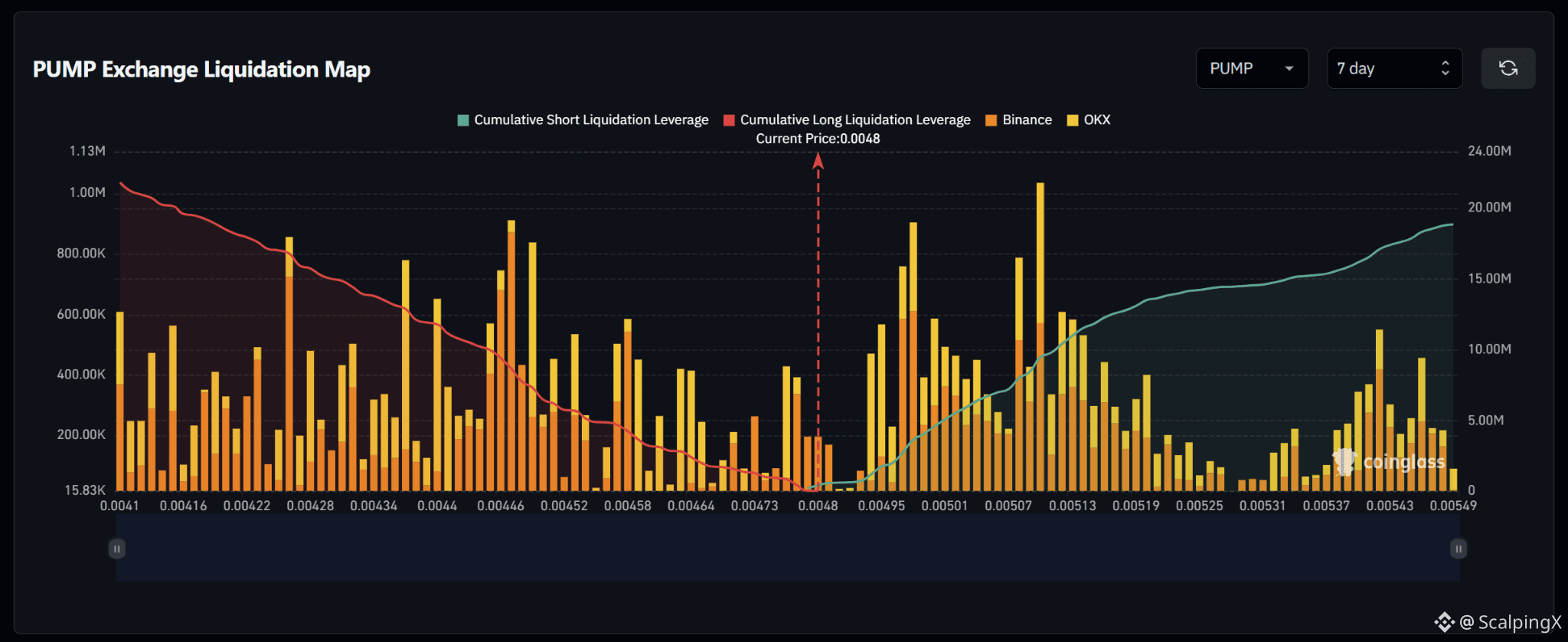Click the 0.00446 x-axis price label

point(501,506)
